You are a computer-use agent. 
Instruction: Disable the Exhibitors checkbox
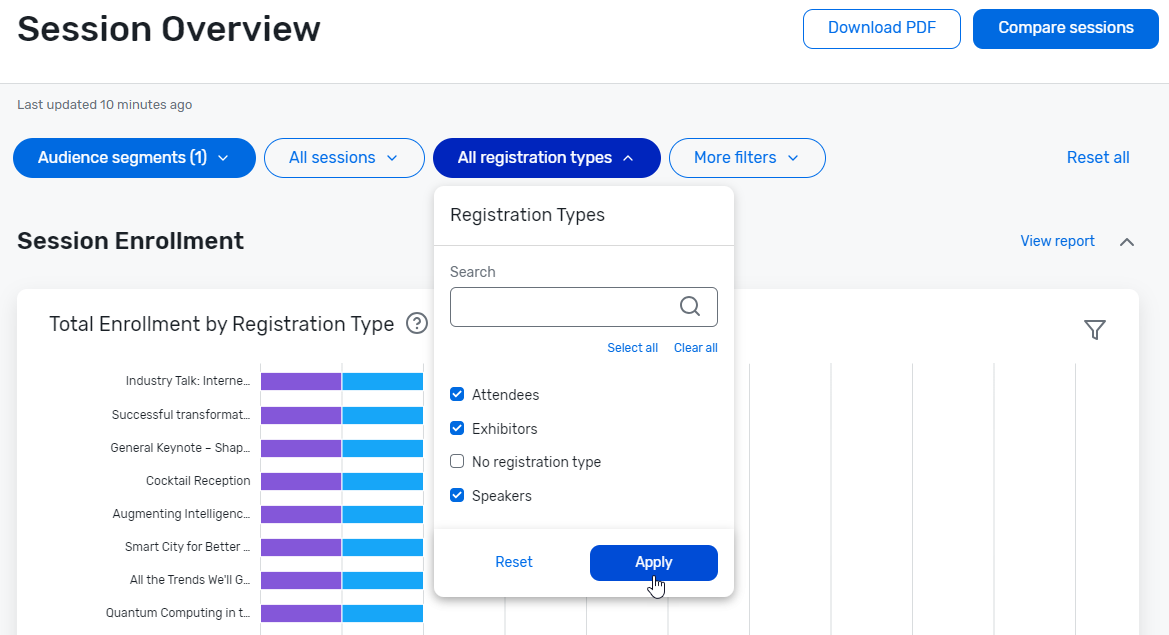457,428
